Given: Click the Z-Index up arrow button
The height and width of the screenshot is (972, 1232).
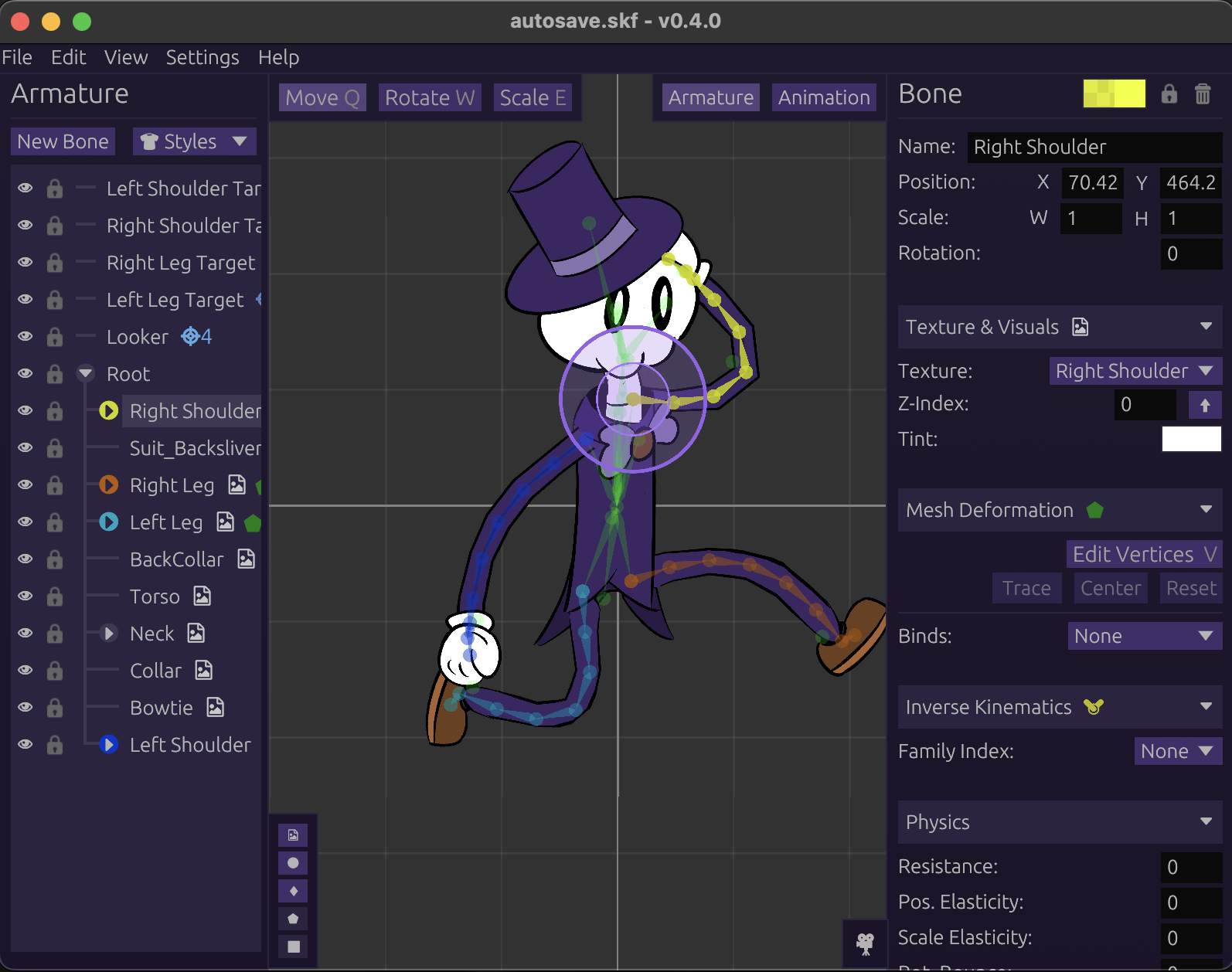Looking at the screenshot, I should pyautogui.click(x=1205, y=405).
